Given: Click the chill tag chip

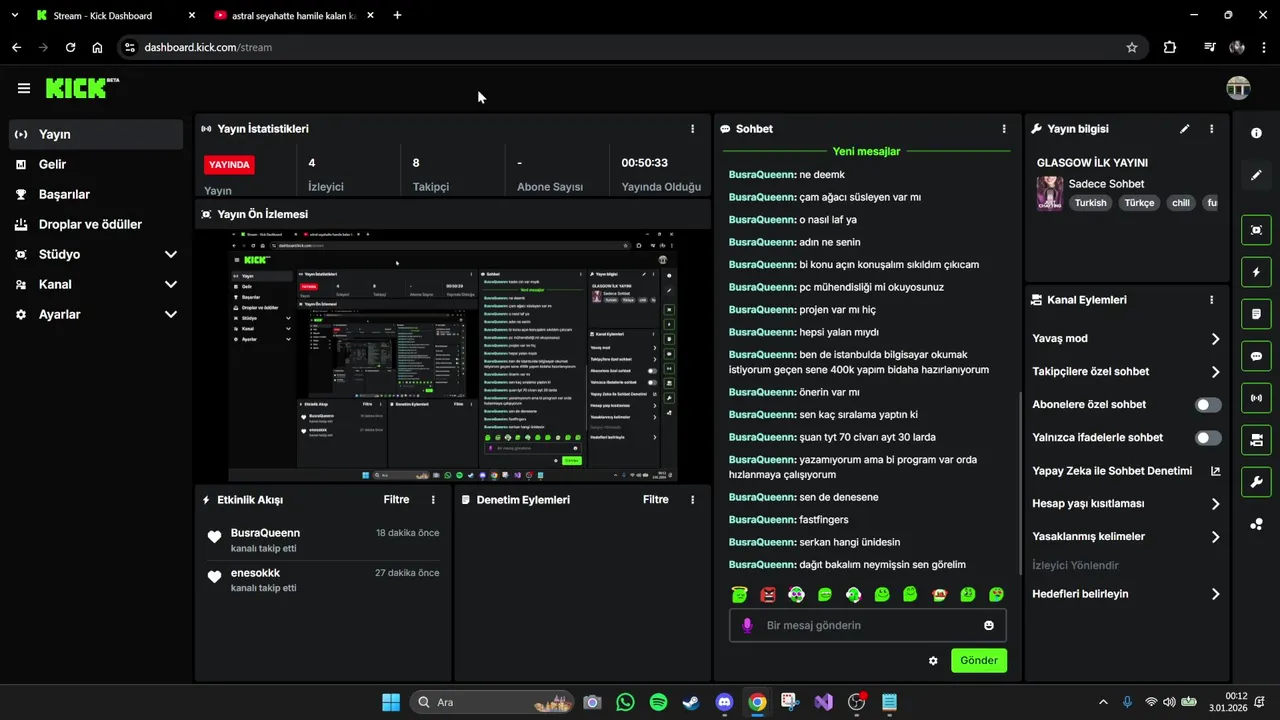Looking at the screenshot, I should coord(1181,203).
